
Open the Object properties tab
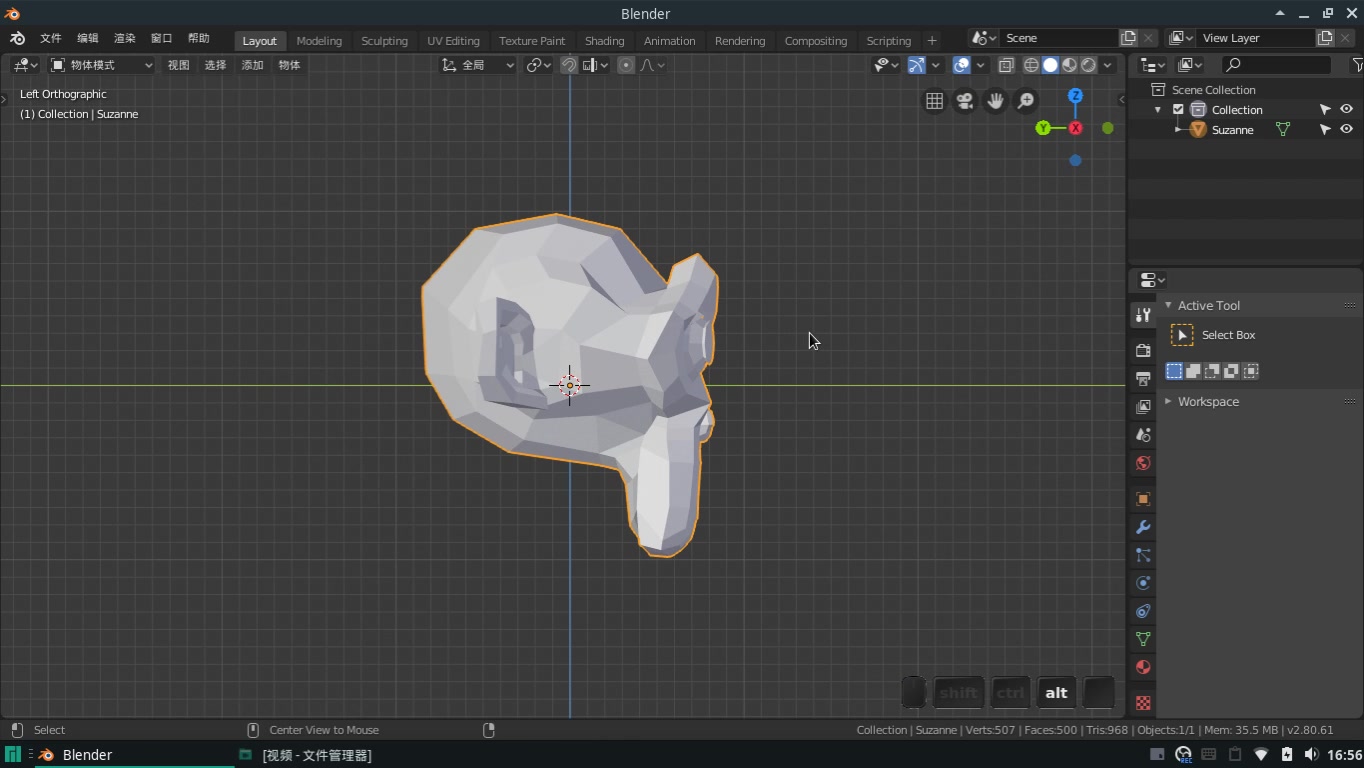(1143, 499)
